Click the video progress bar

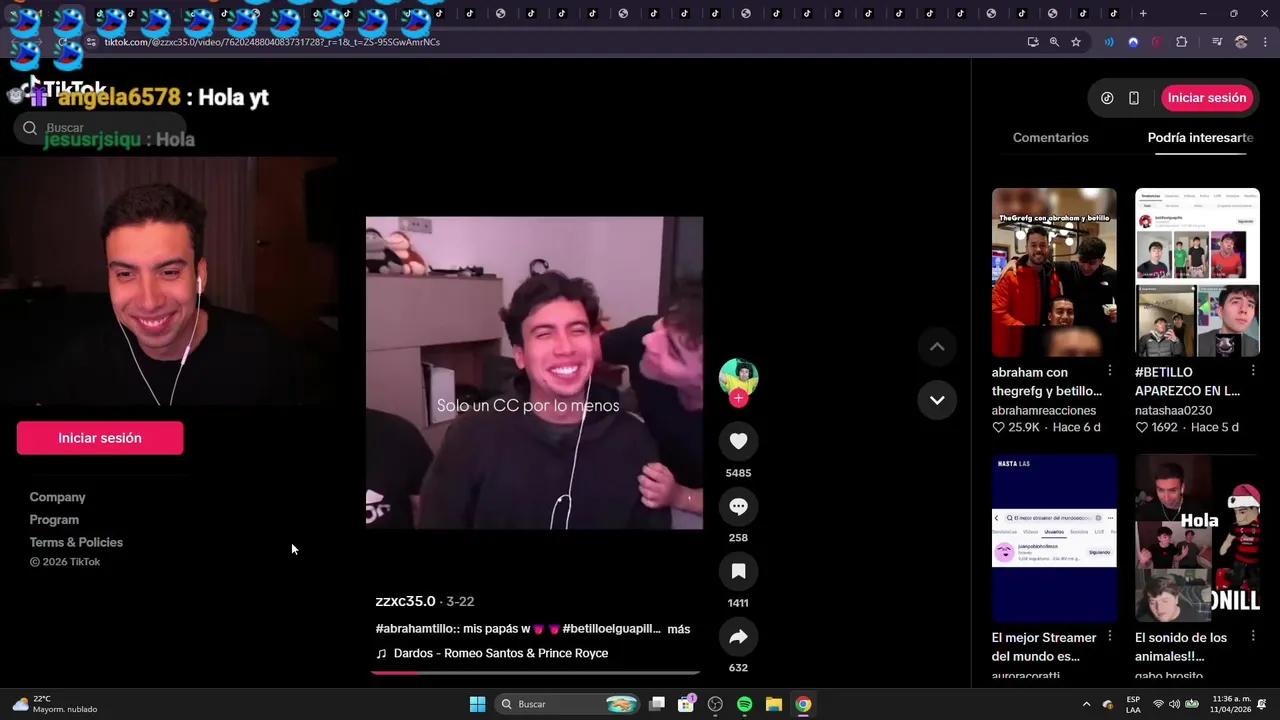[535, 673]
